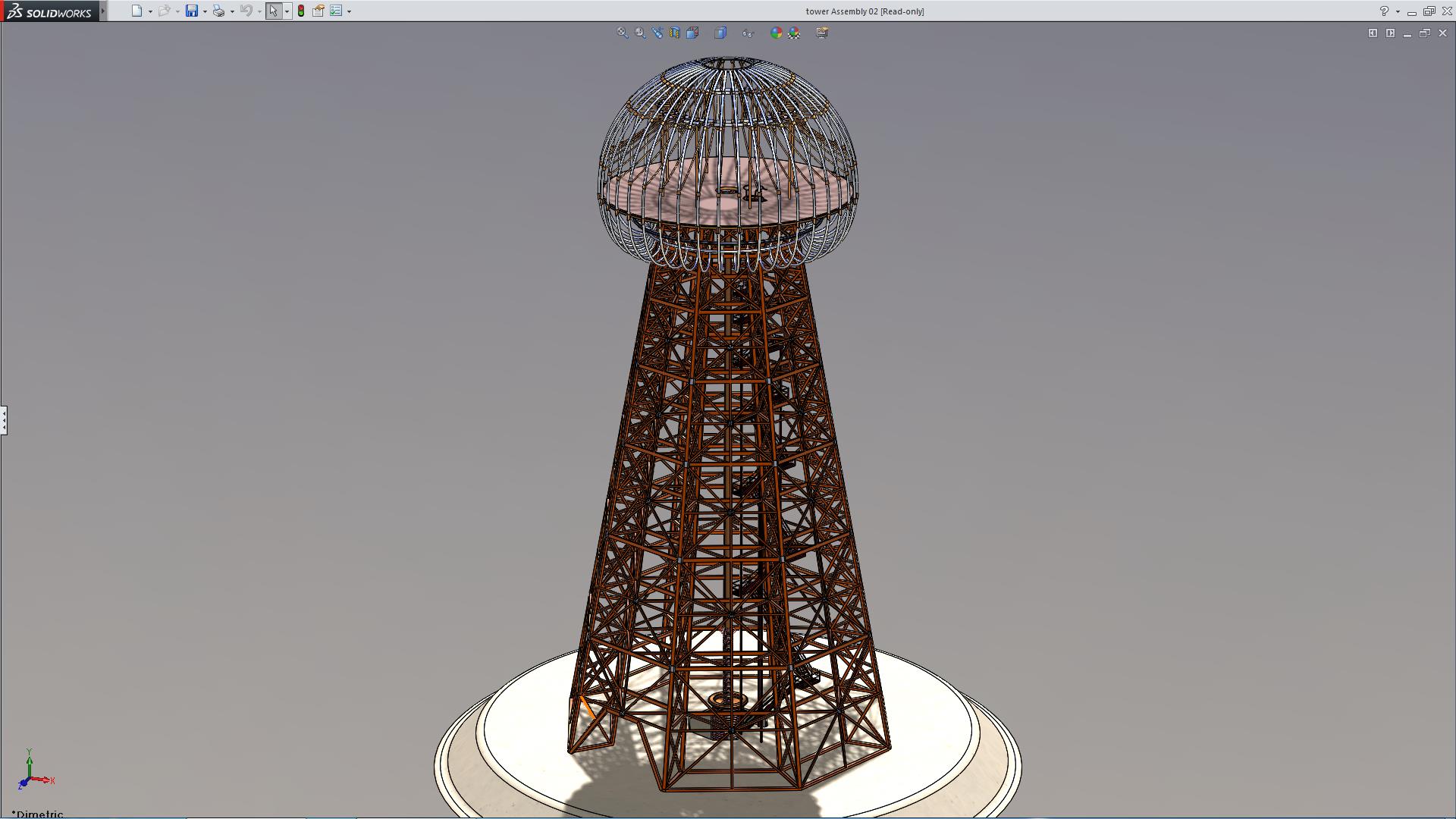1456x819 pixels.
Task: Expand the Print dropdown arrow
Action: coord(232,11)
